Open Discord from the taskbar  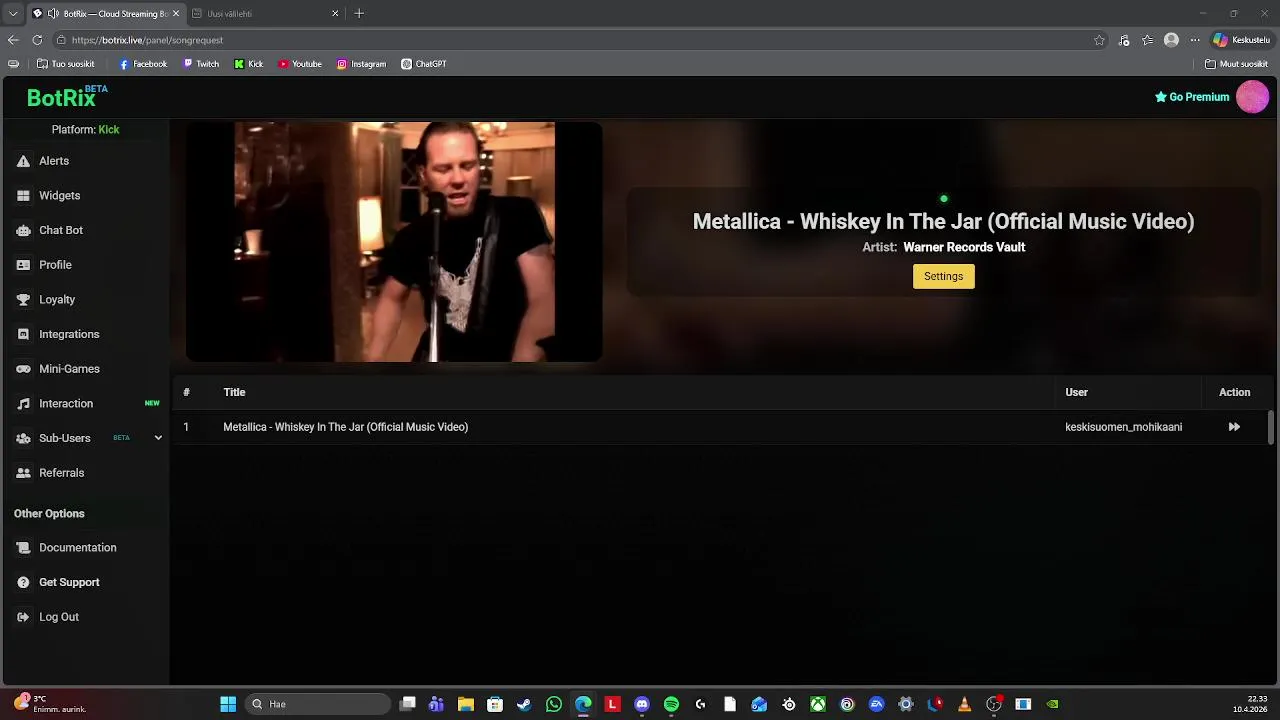coord(642,704)
